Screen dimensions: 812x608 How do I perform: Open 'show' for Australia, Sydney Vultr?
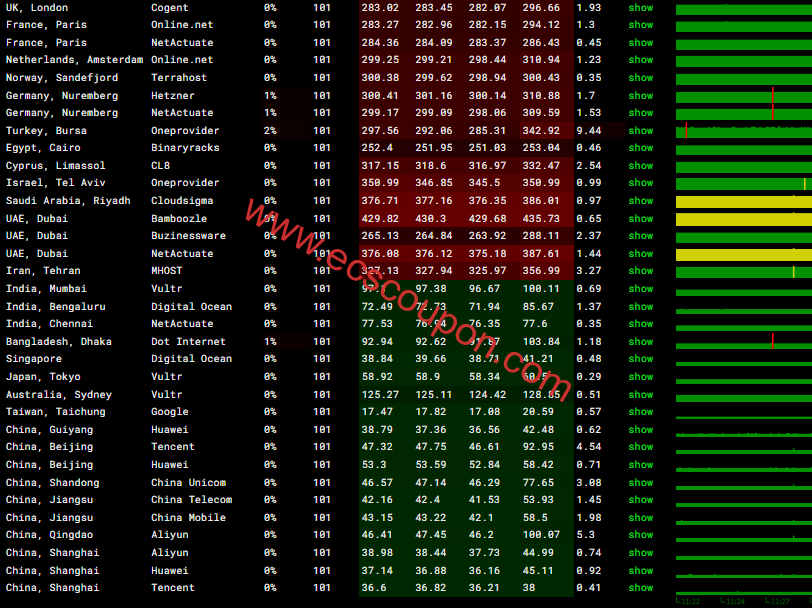click(x=641, y=395)
